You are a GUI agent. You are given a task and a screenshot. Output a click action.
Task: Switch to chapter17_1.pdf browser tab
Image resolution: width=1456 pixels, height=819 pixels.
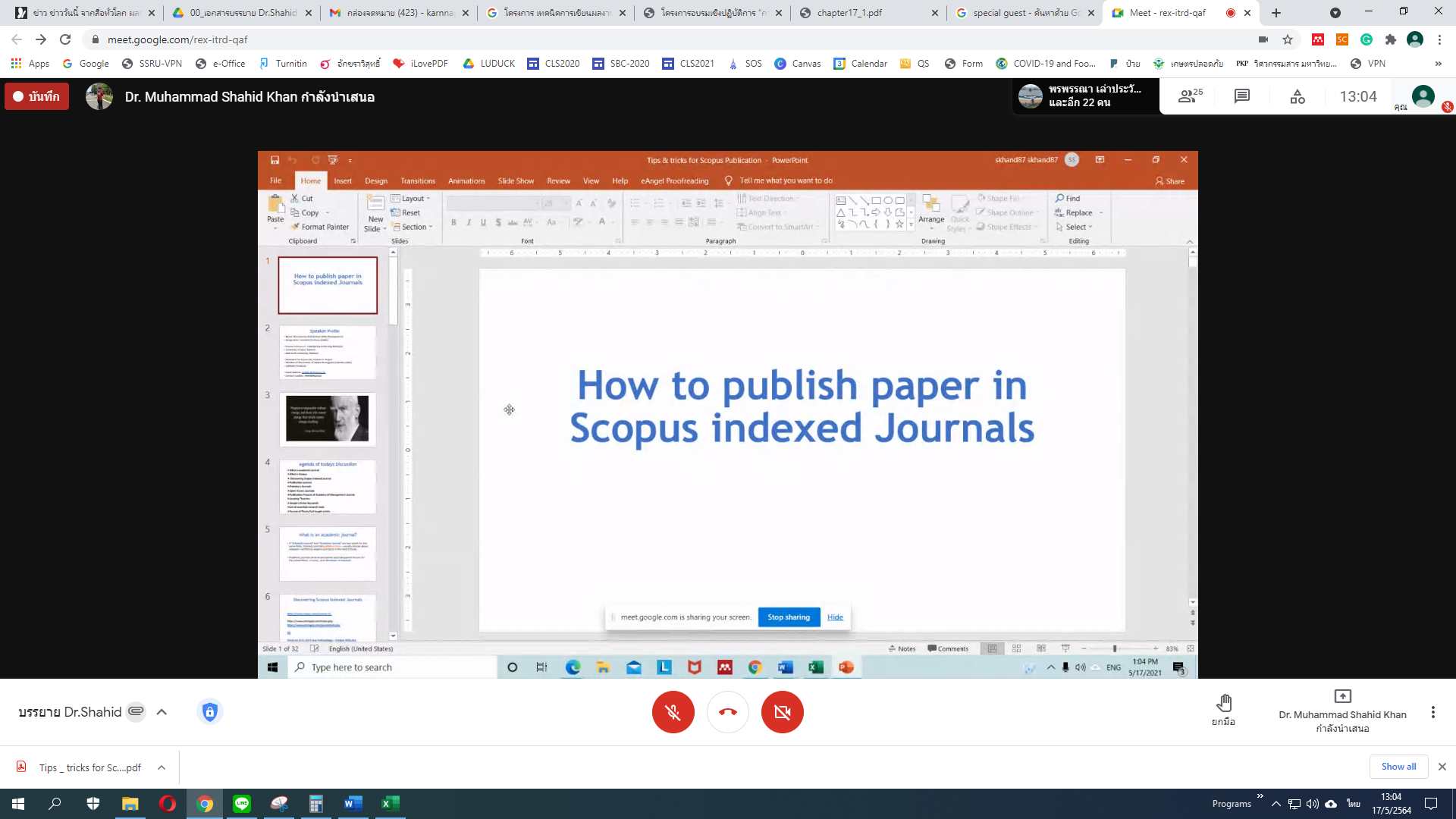849,13
